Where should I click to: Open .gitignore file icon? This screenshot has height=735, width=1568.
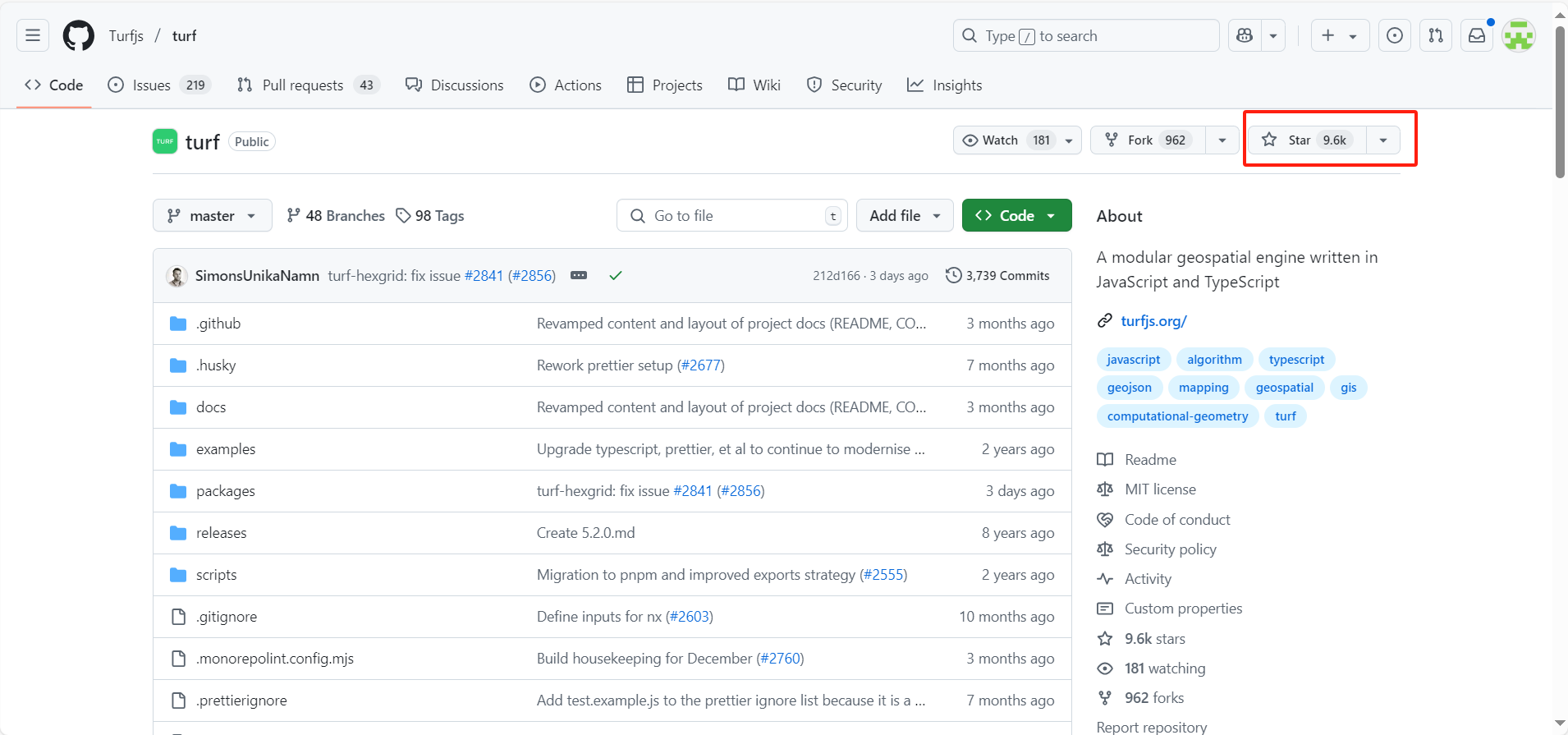pyautogui.click(x=178, y=617)
